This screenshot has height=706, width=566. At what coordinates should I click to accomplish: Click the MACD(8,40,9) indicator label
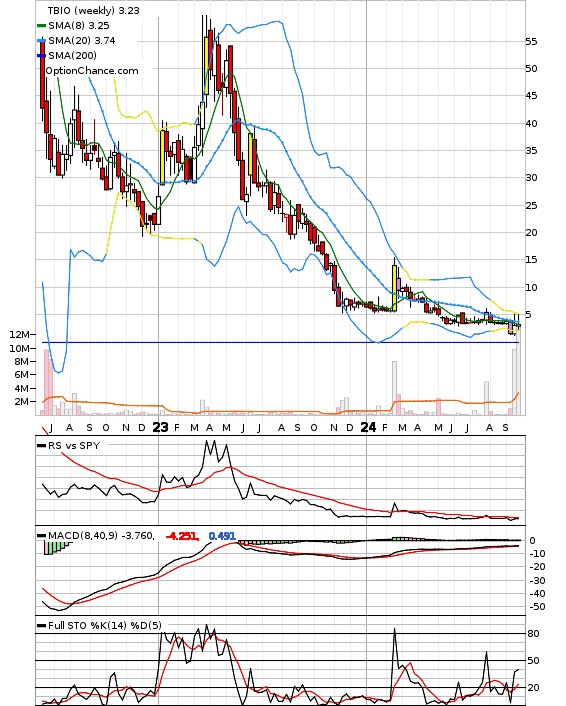point(83,536)
